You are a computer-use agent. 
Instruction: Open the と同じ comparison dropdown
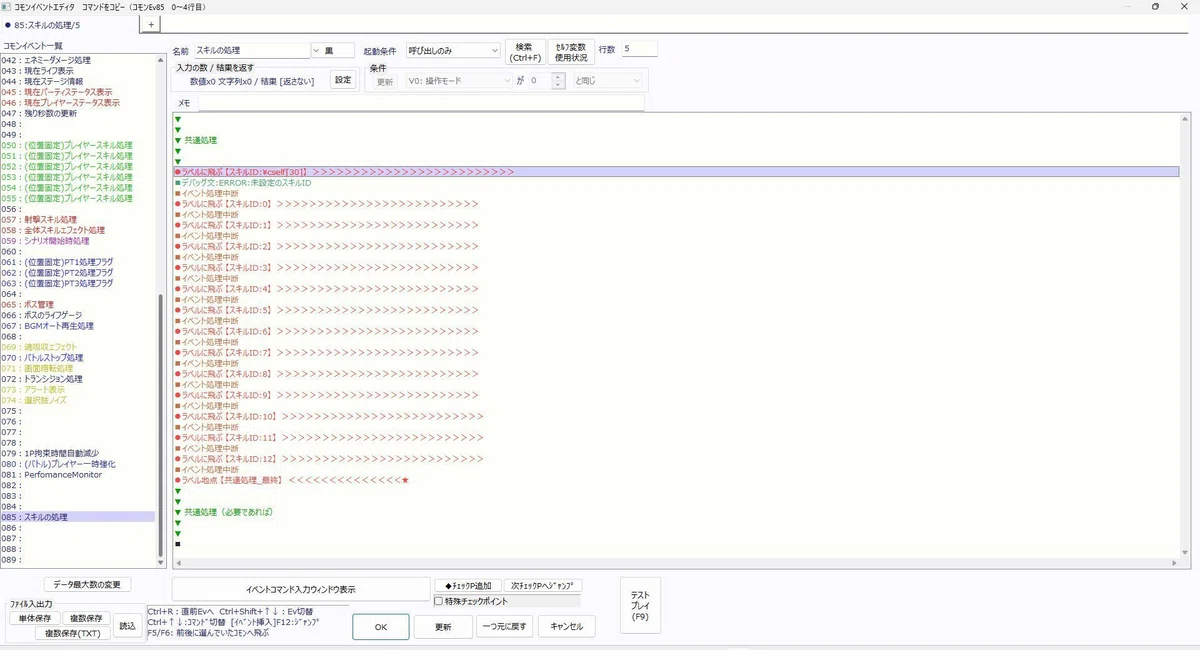(607, 81)
